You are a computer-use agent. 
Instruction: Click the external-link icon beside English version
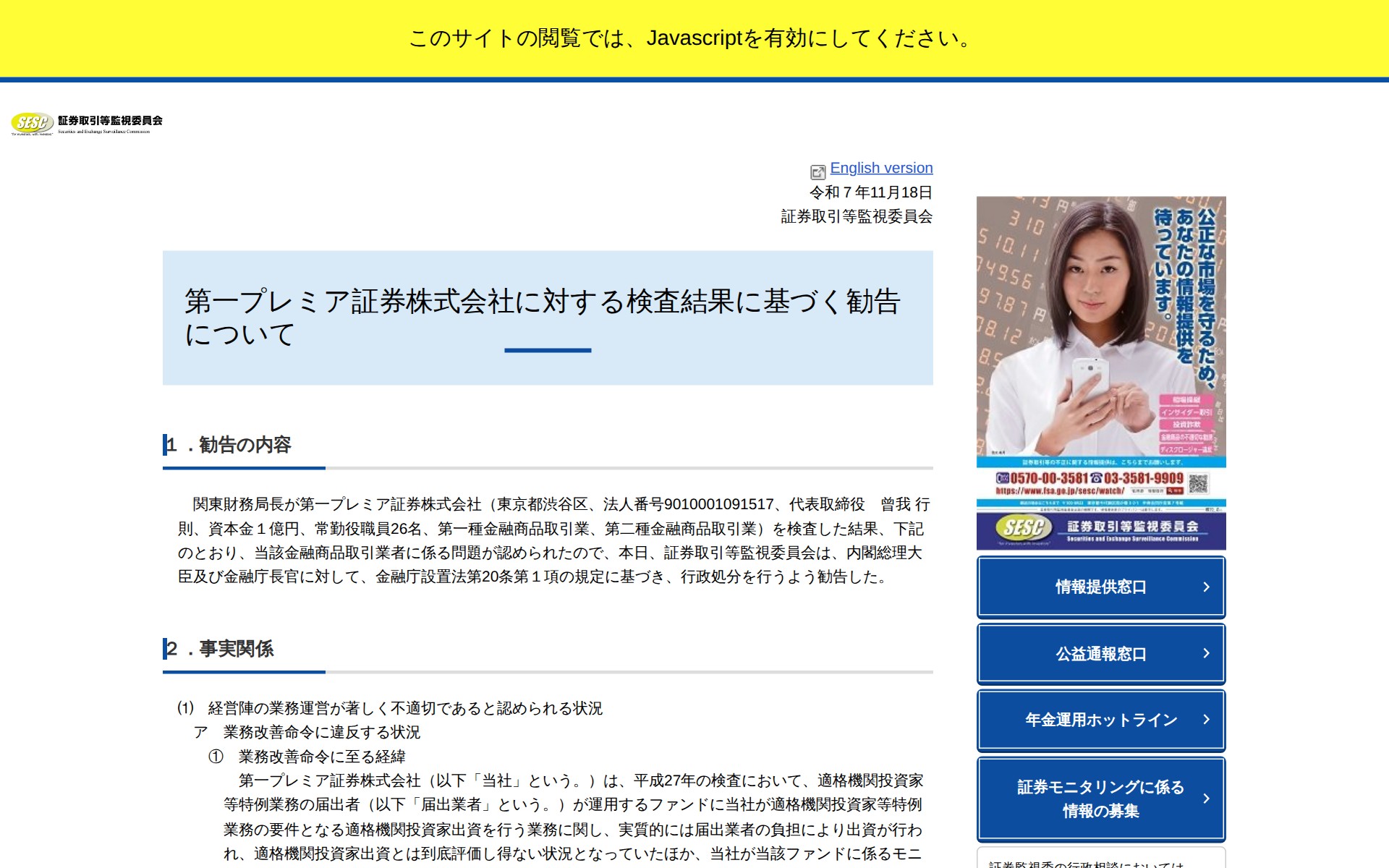click(817, 172)
